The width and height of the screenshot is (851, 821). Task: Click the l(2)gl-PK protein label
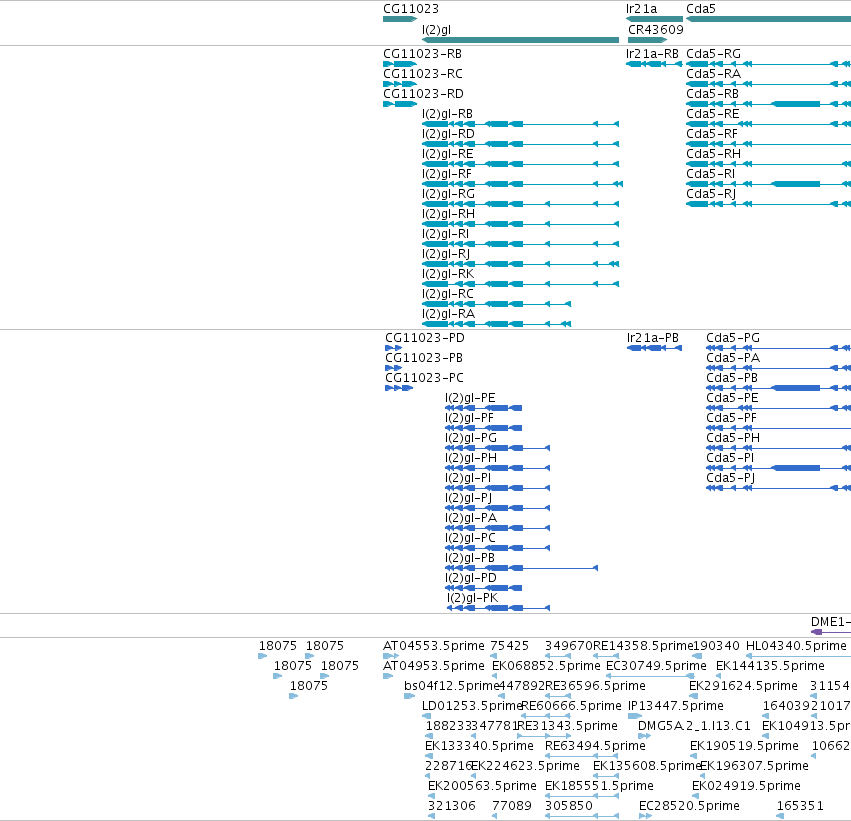pyautogui.click(x=472, y=599)
